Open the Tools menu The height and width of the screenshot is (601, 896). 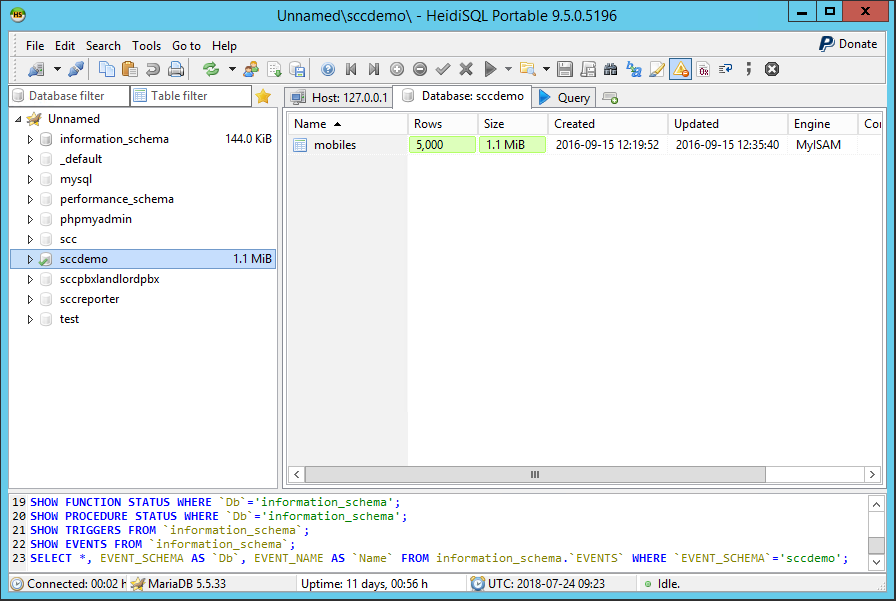(146, 46)
